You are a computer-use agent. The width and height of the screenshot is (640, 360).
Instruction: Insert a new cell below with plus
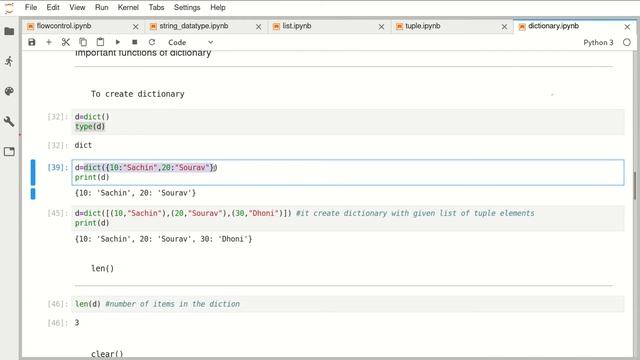pos(49,42)
